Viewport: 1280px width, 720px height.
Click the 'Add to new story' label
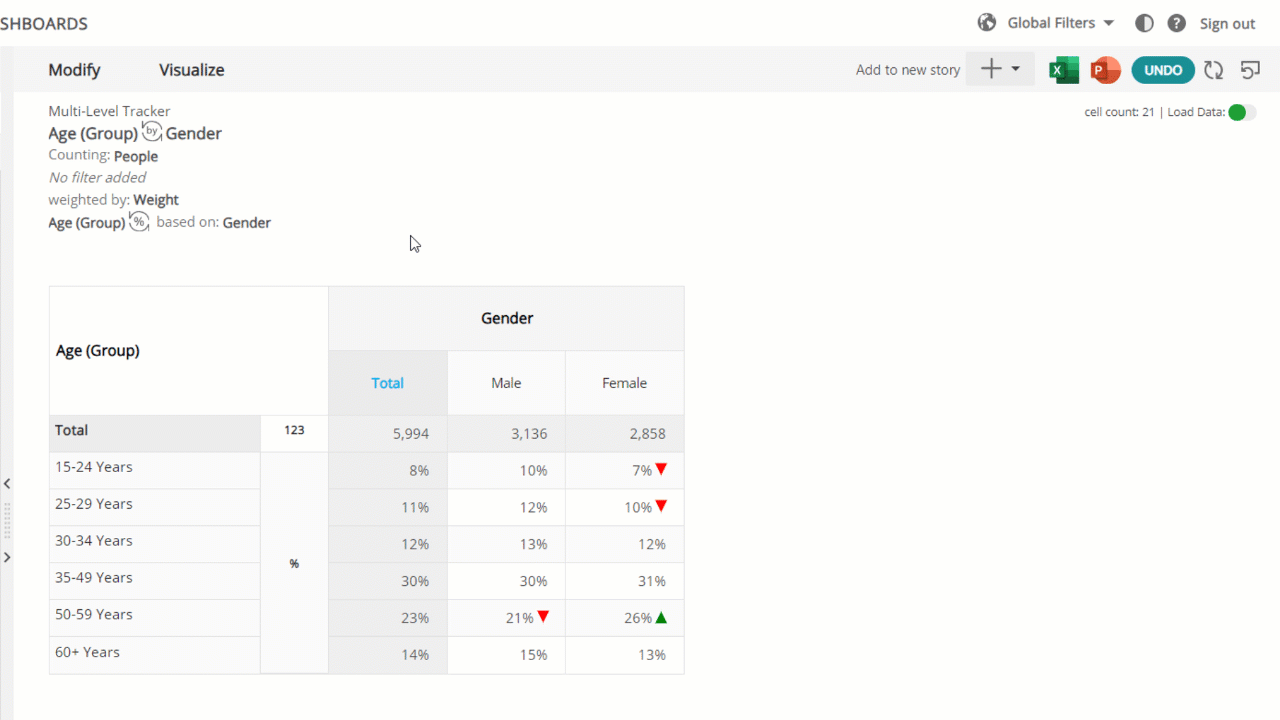click(x=908, y=70)
